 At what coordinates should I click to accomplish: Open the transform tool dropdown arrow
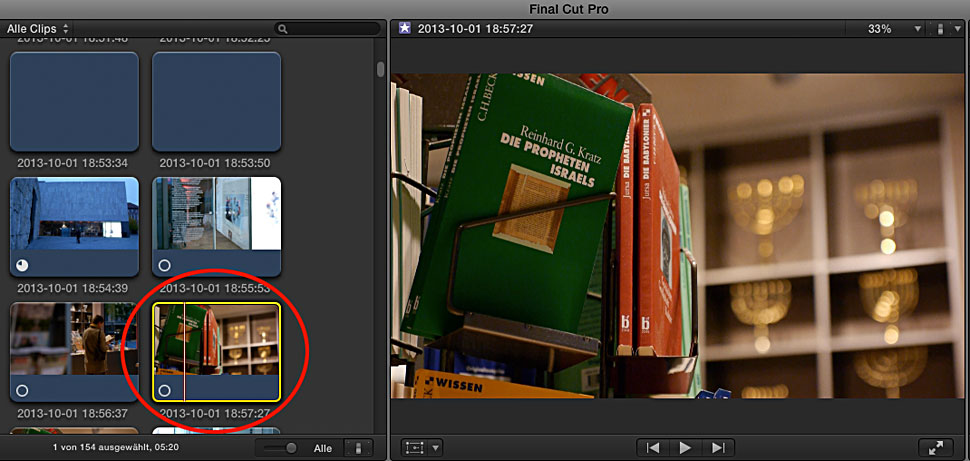click(x=436, y=448)
